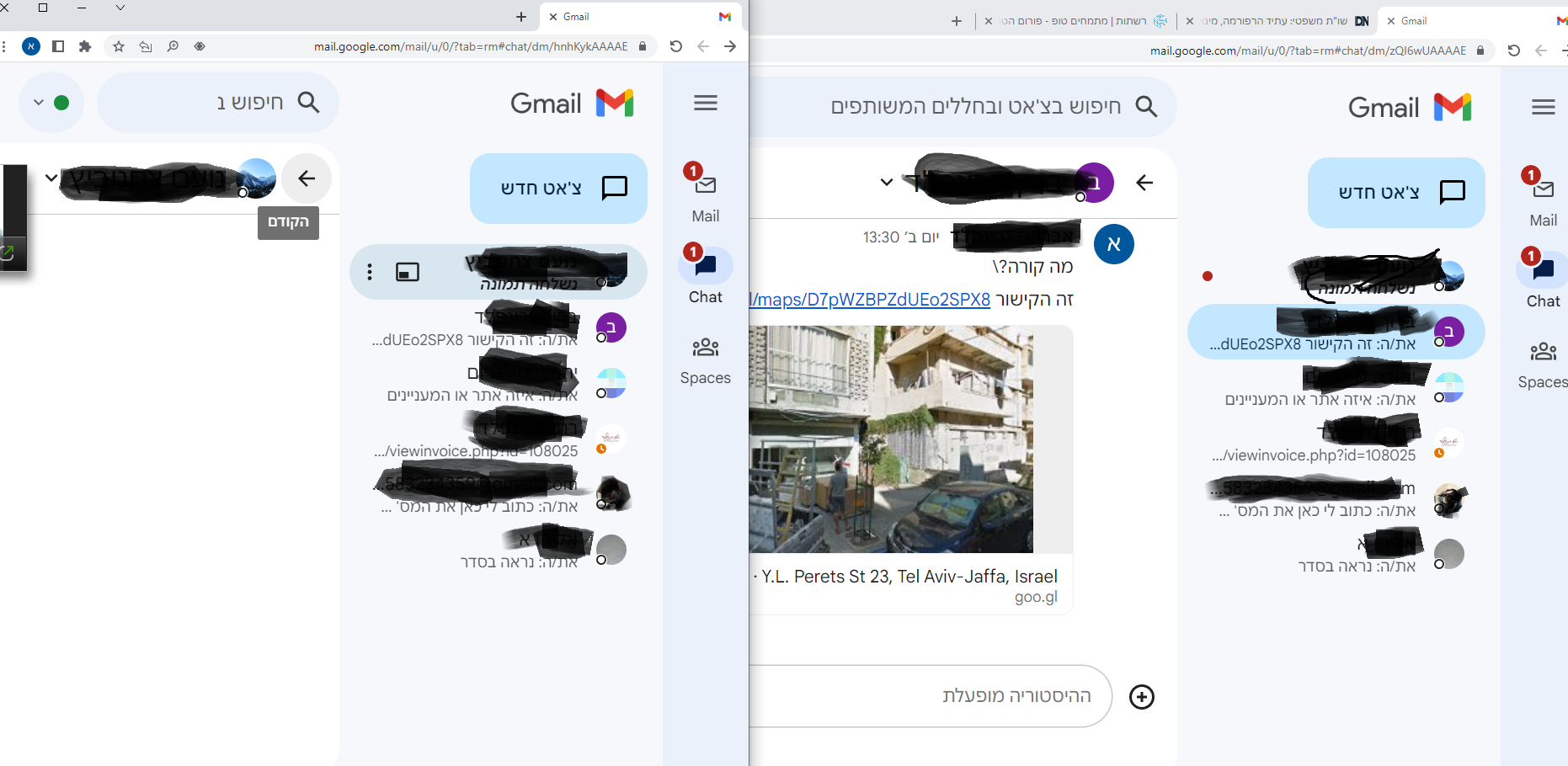This screenshot has width=1568, height=766.
Task: Open Chat section in left window sidebar
Action: pyautogui.click(x=706, y=274)
